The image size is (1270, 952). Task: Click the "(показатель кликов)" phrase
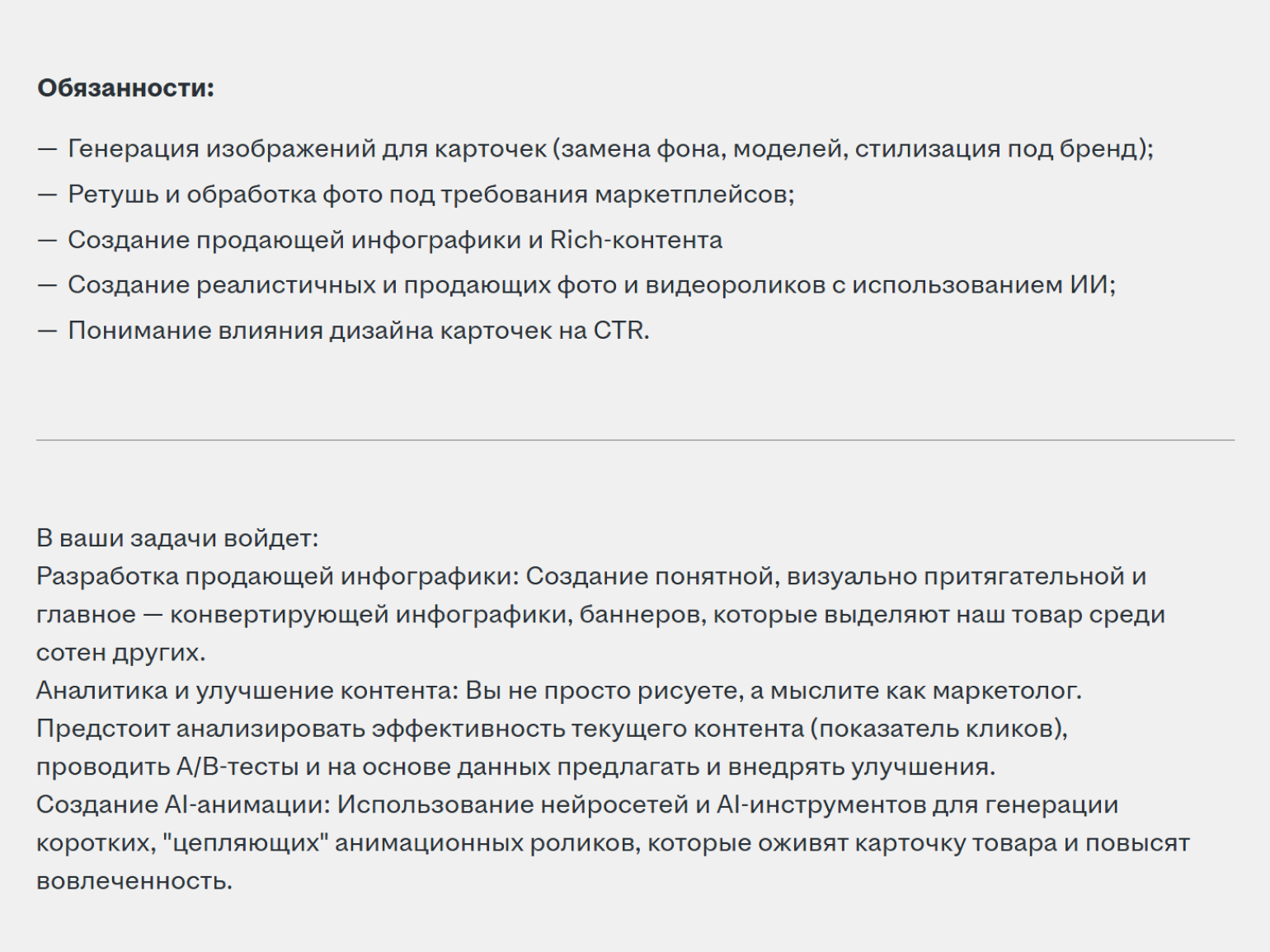click(938, 729)
